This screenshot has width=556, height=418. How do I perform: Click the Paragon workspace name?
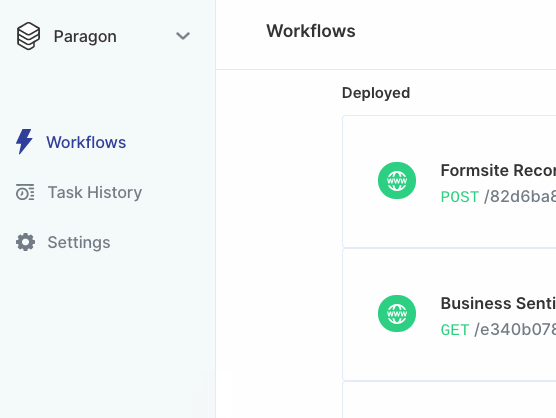click(x=85, y=36)
